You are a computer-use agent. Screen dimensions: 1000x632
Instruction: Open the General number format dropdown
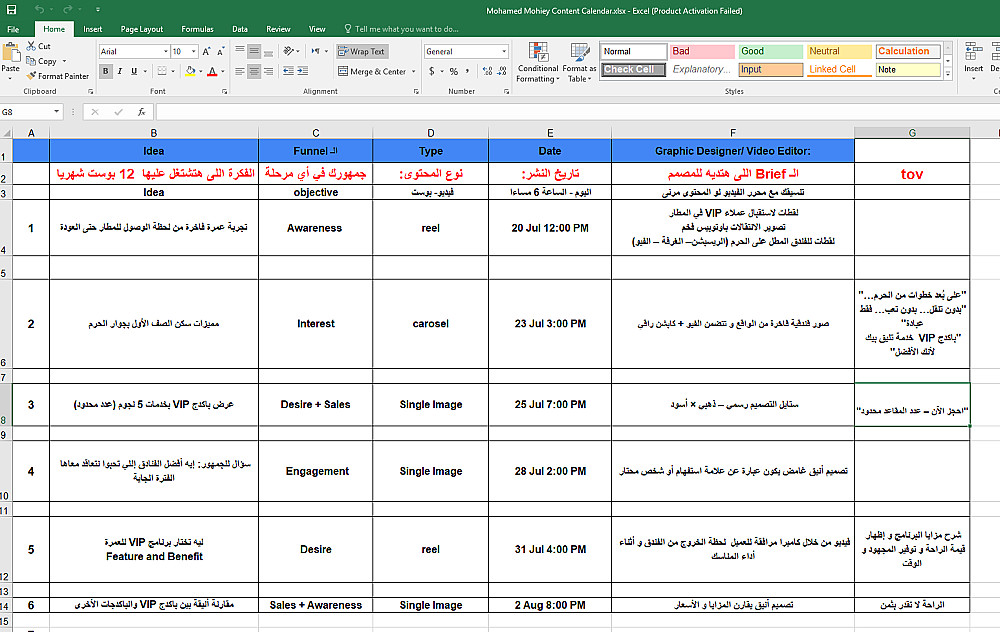[x=504, y=52]
